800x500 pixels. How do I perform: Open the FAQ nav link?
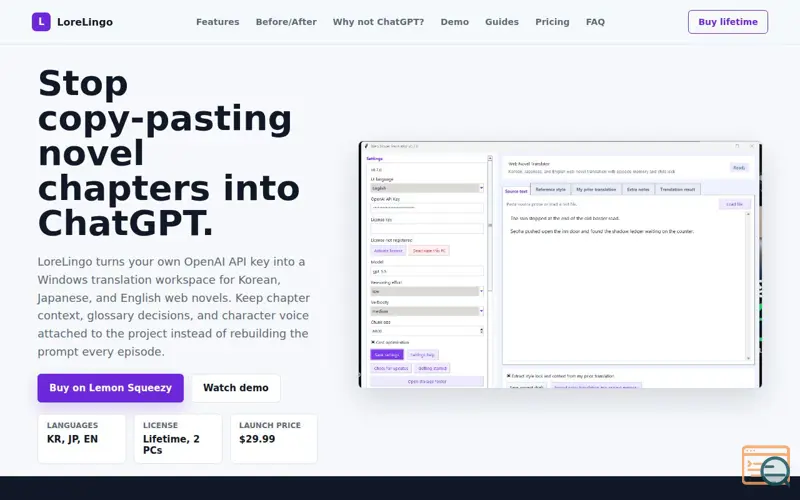point(595,22)
